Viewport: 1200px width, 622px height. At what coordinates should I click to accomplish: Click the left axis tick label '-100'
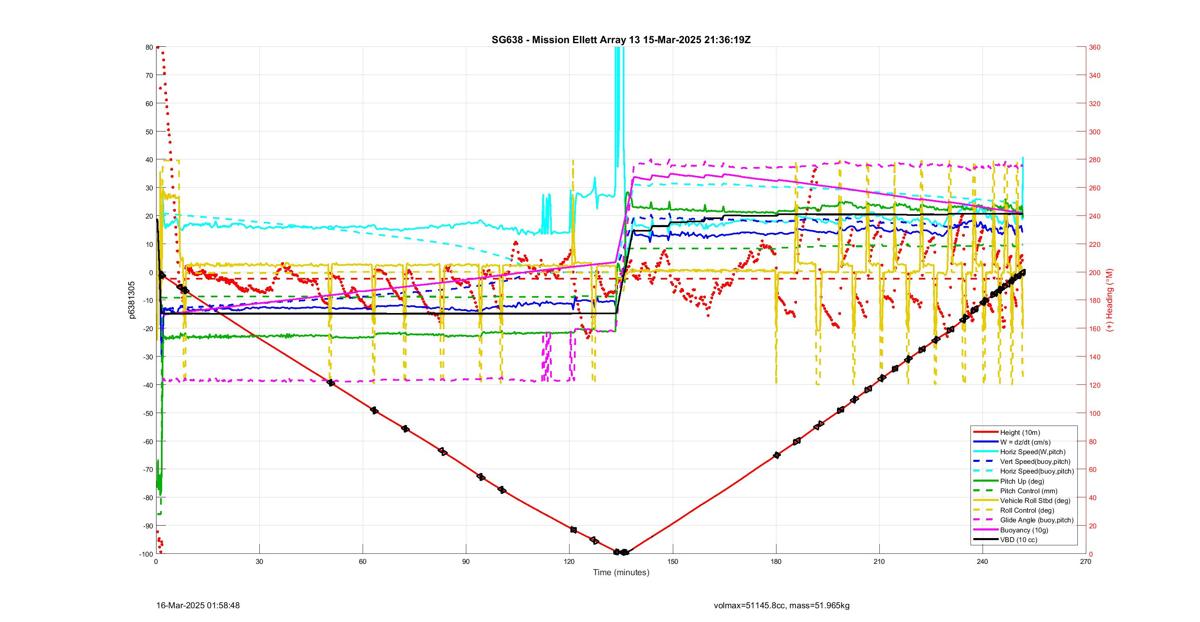point(145,554)
